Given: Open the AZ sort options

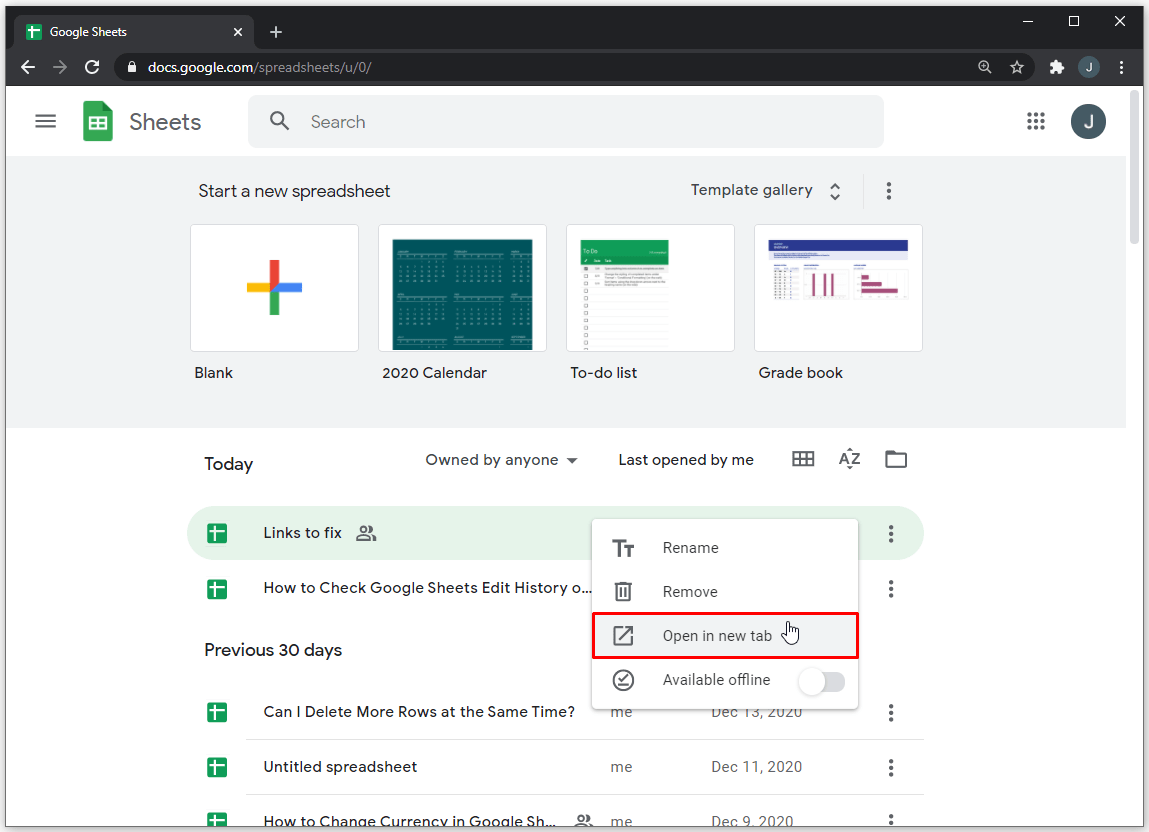Looking at the screenshot, I should point(849,459).
